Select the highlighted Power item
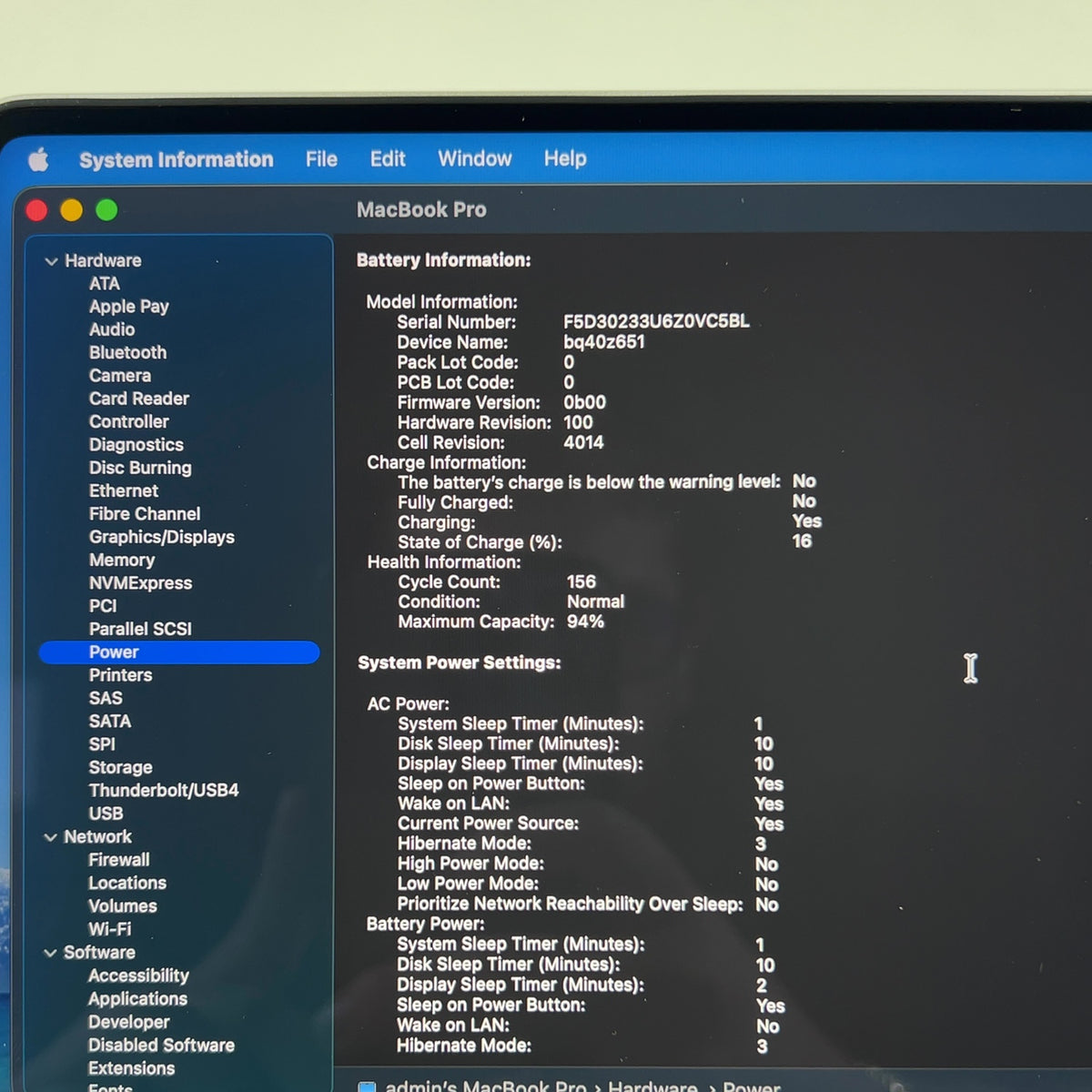 pos(179,652)
